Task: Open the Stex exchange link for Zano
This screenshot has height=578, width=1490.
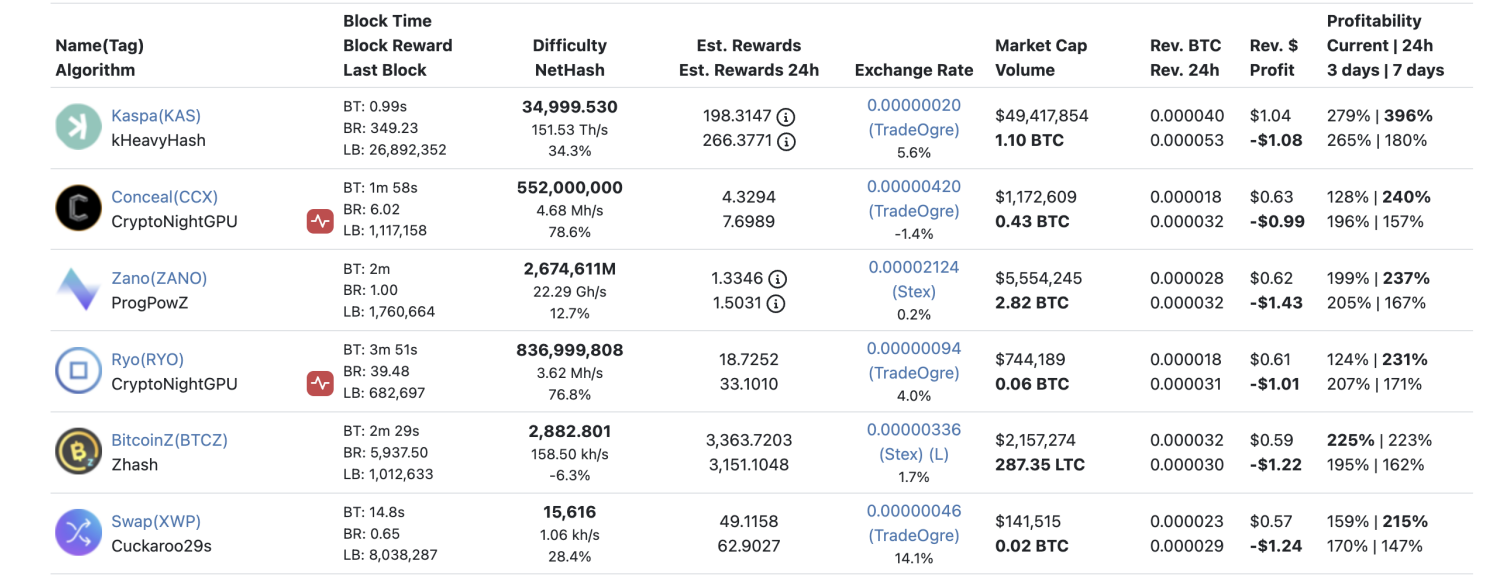Action: [913, 291]
